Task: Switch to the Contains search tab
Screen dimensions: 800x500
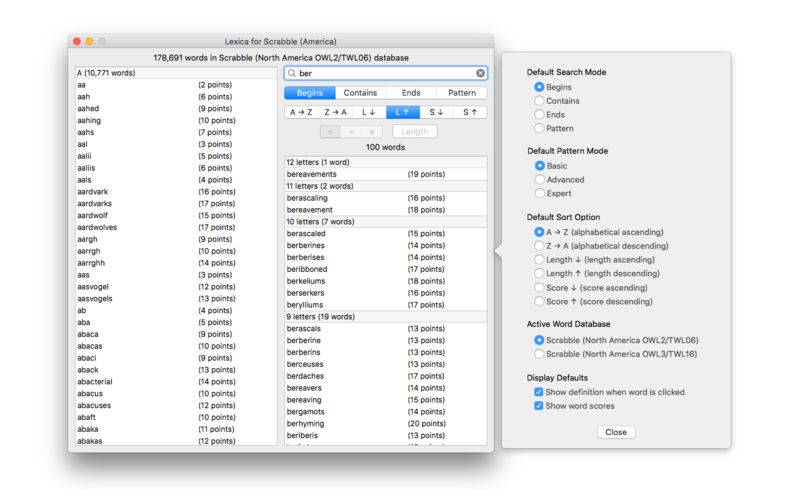Action: point(360,93)
